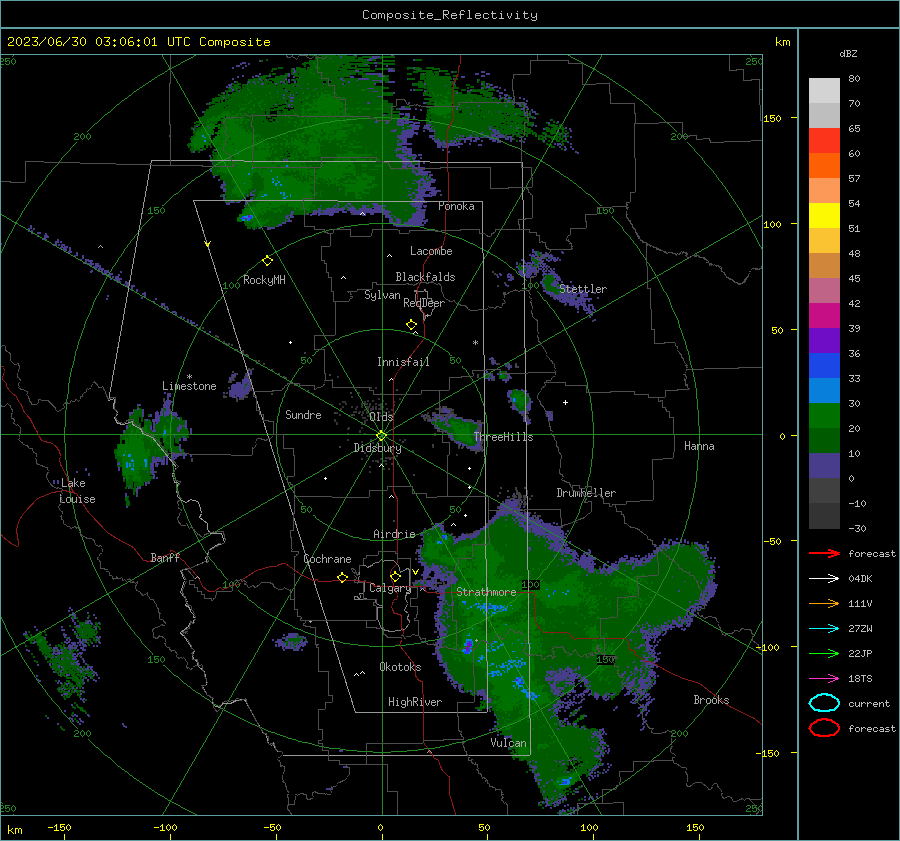The width and height of the screenshot is (900, 841).
Task: Click the Okotoks town label
Action: tap(400, 667)
